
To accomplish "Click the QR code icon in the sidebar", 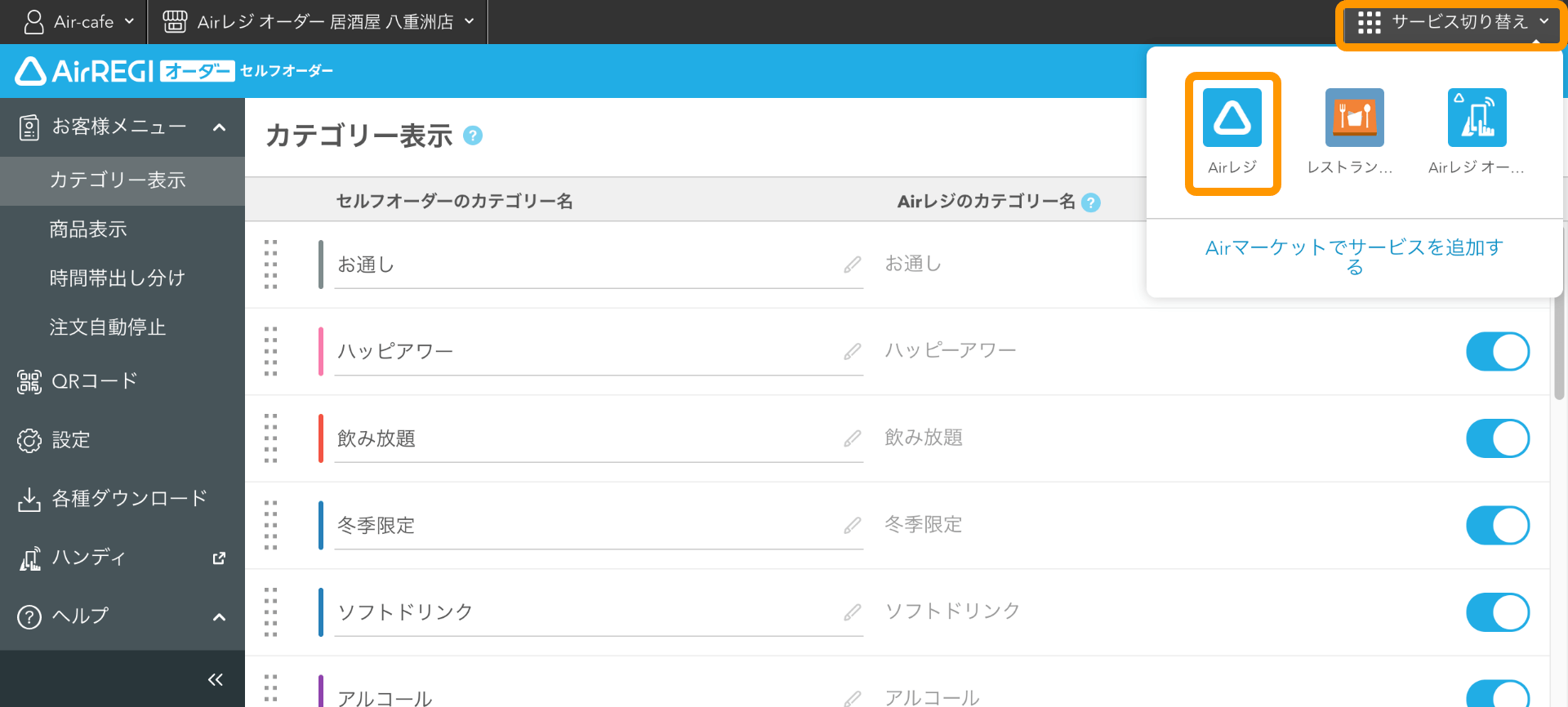I will [29, 381].
